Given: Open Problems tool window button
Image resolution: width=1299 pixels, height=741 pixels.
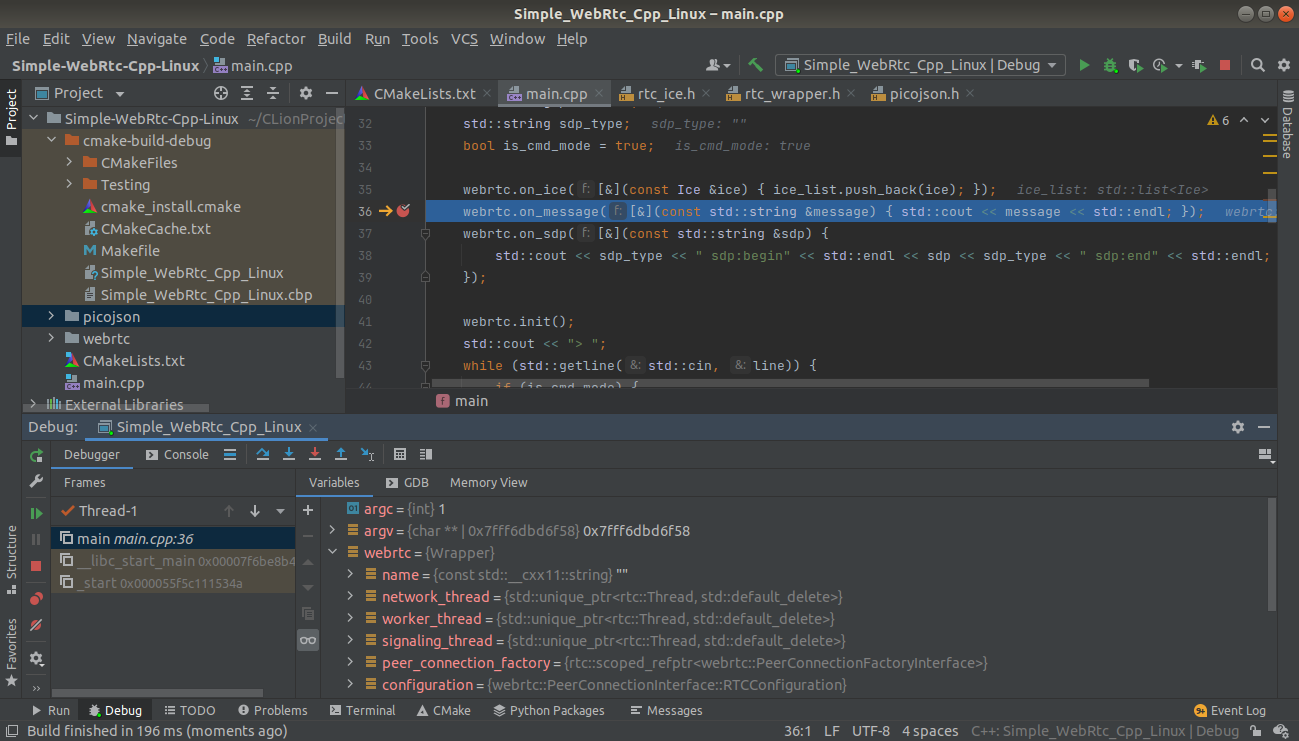Looking at the screenshot, I should 272,710.
